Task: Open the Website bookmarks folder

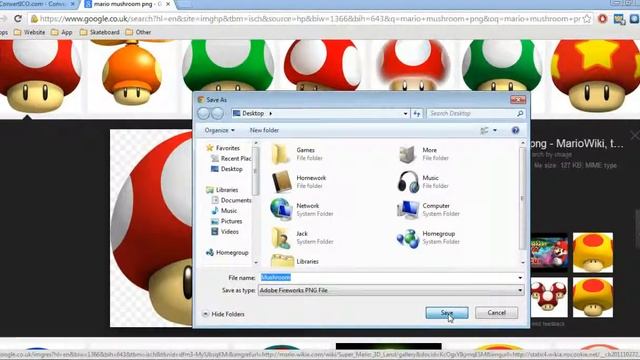Action: click(x=29, y=32)
